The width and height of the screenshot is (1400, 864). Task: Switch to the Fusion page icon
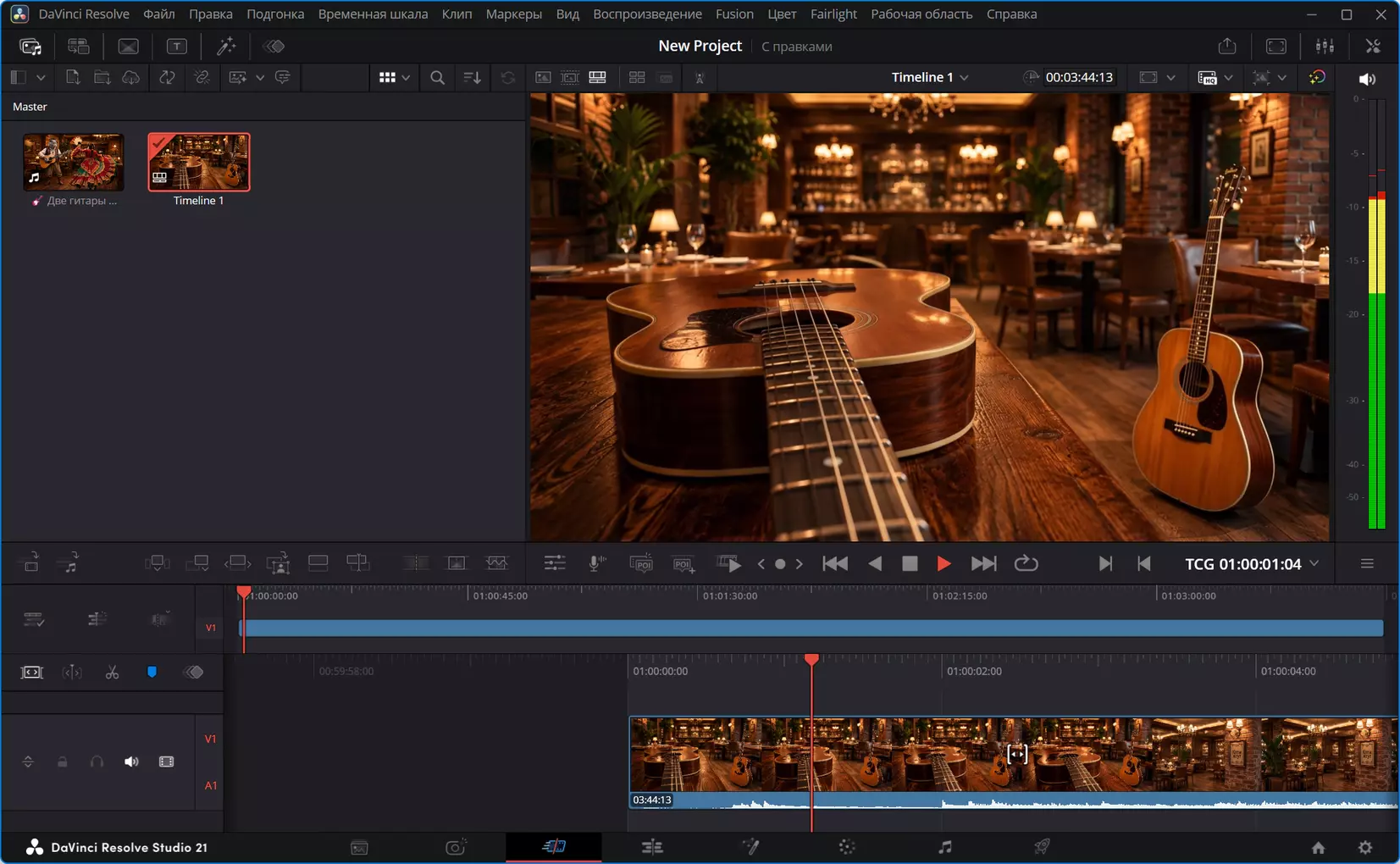750,846
